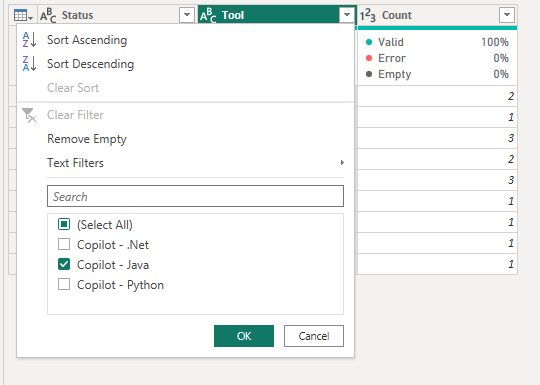
Task: Click the Tool column header
Action: click(277, 15)
